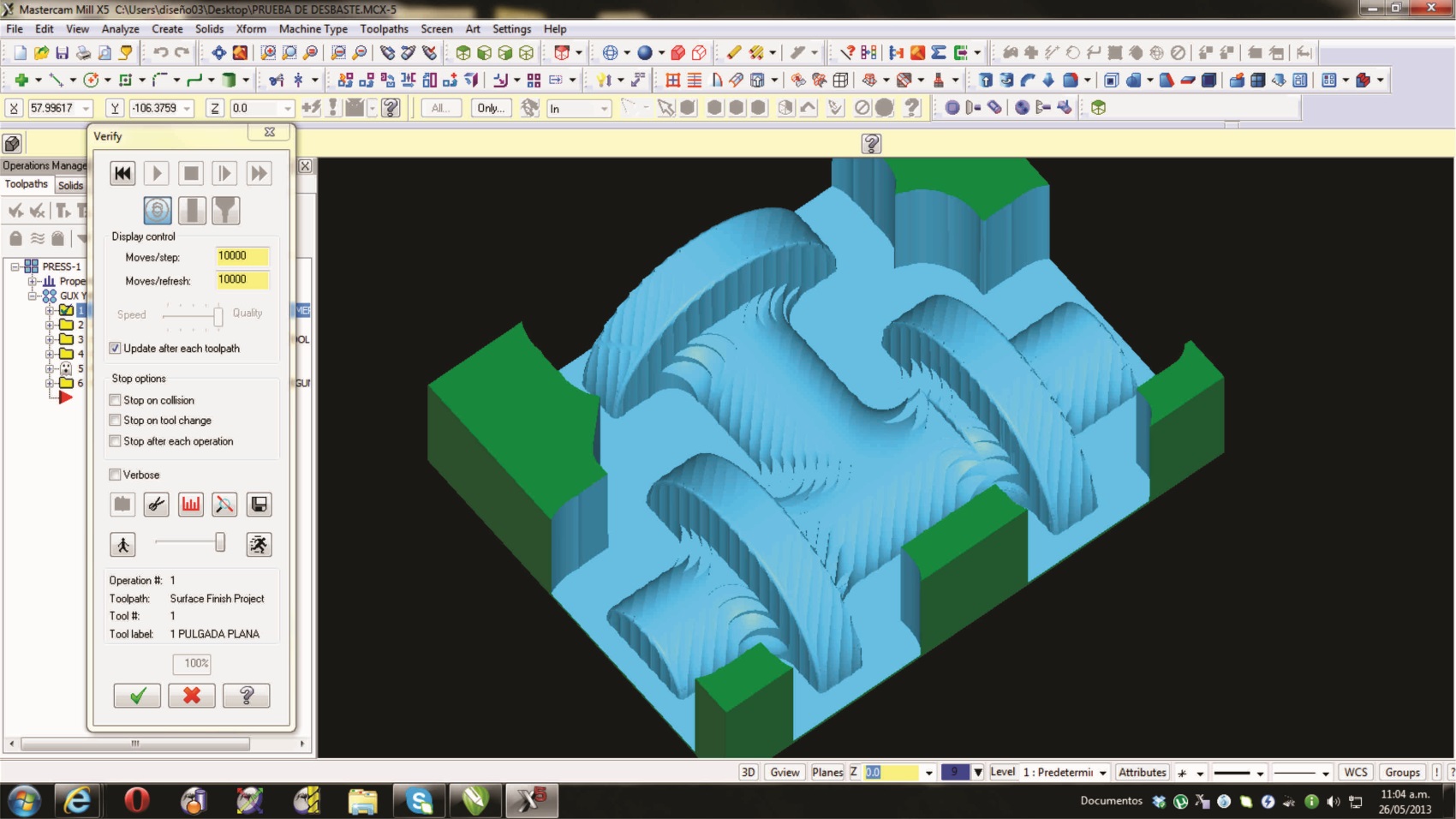Open a file with the folder icon
This screenshot has width=1456, height=819.
point(41,53)
